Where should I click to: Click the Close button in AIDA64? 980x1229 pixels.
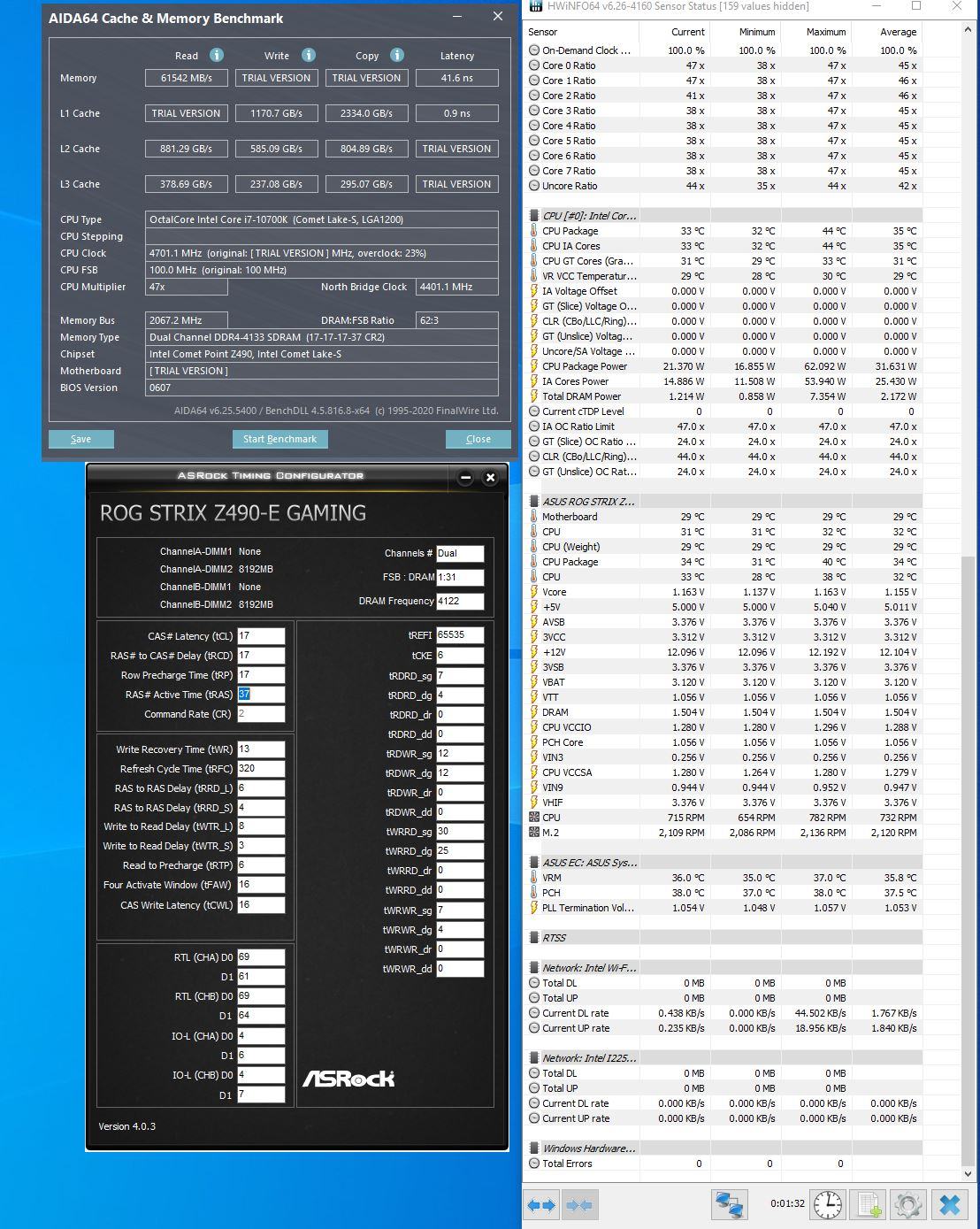(x=479, y=439)
